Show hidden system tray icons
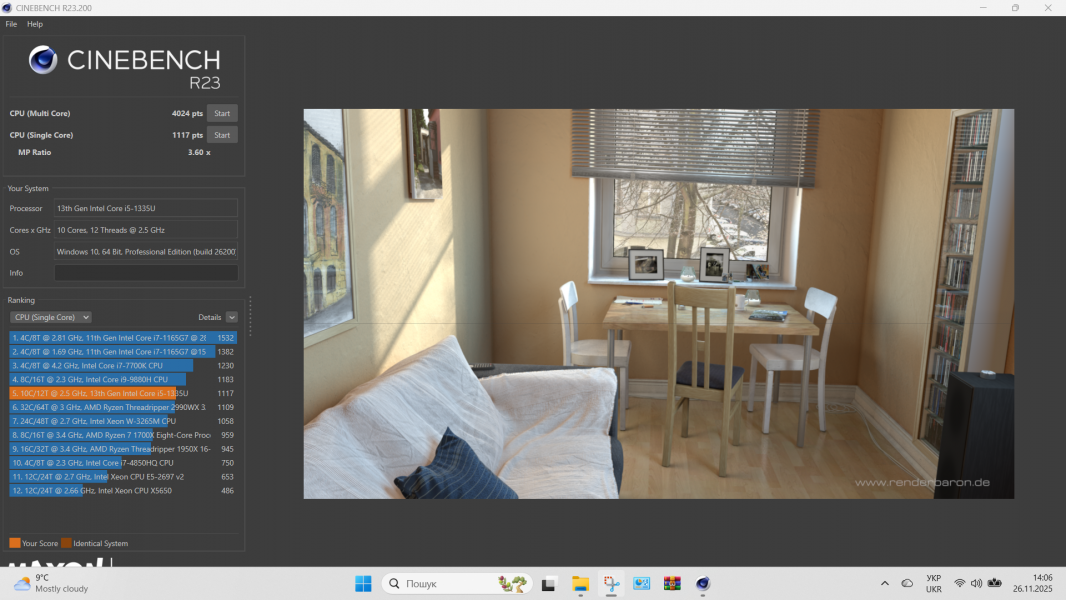1066x600 pixels. 884,583
